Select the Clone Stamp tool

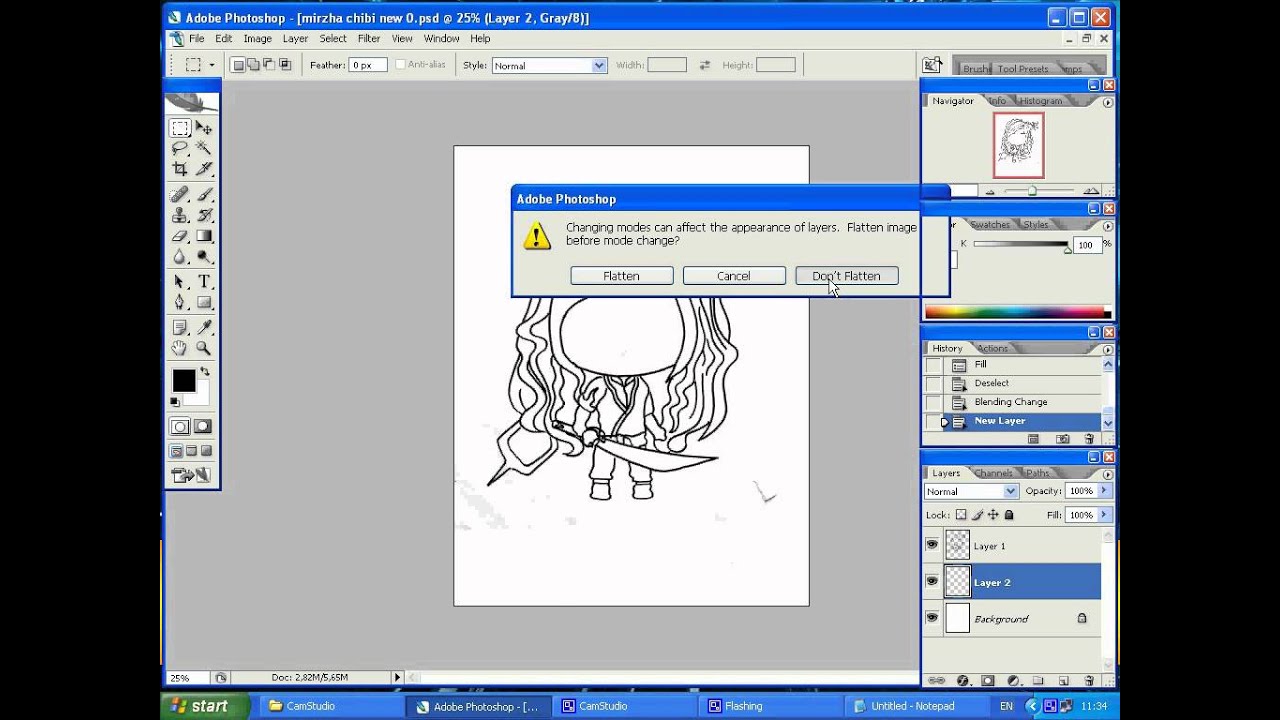pos(180,215)
